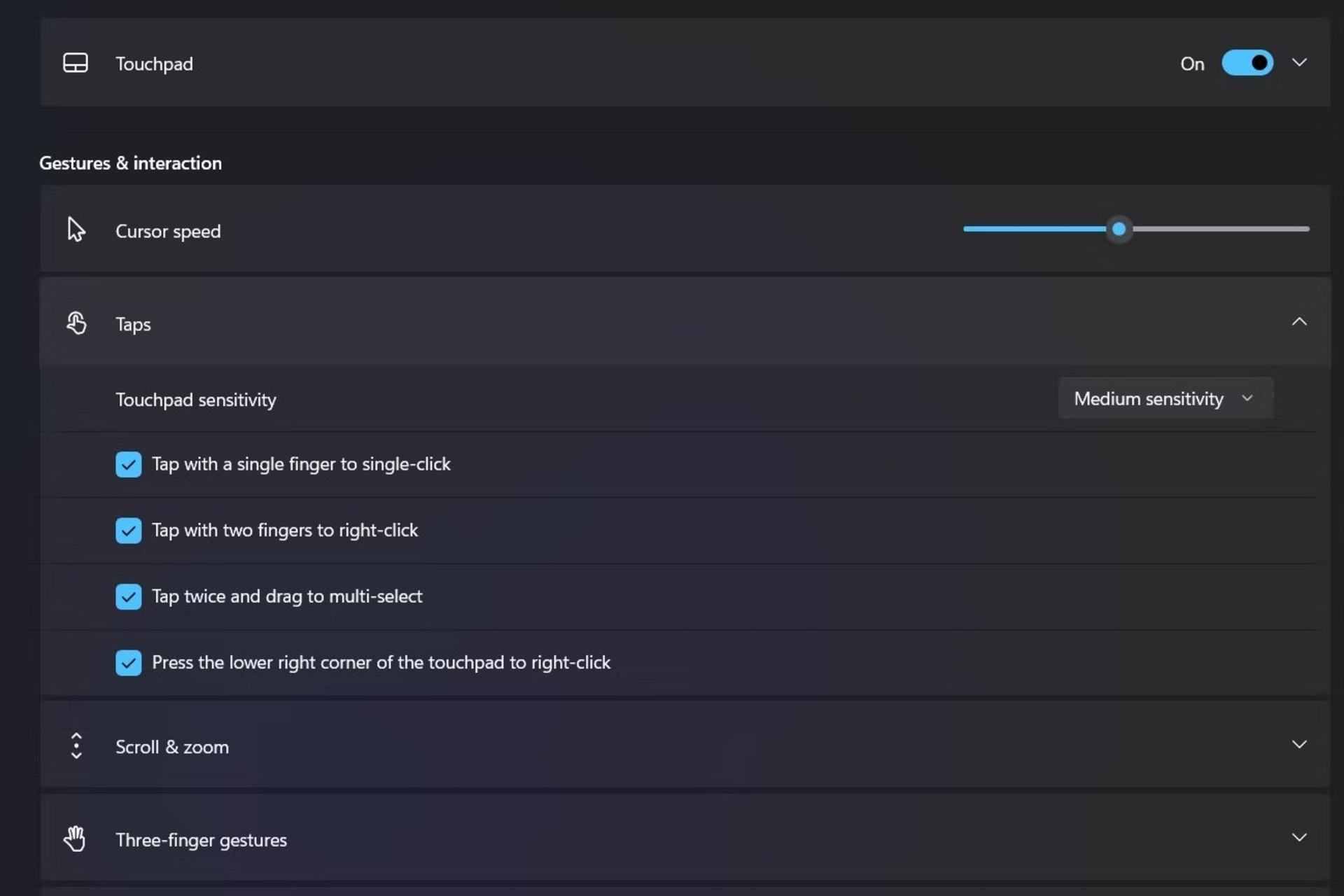Expand the Scroll & zoom chevron
The width and height of the screenshot is (1344, 896).
pos(1299,744)
